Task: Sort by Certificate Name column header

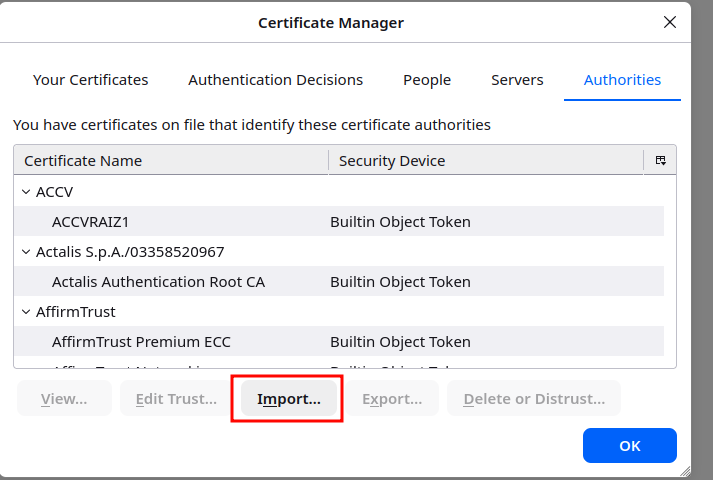Action: click(170, 160)
